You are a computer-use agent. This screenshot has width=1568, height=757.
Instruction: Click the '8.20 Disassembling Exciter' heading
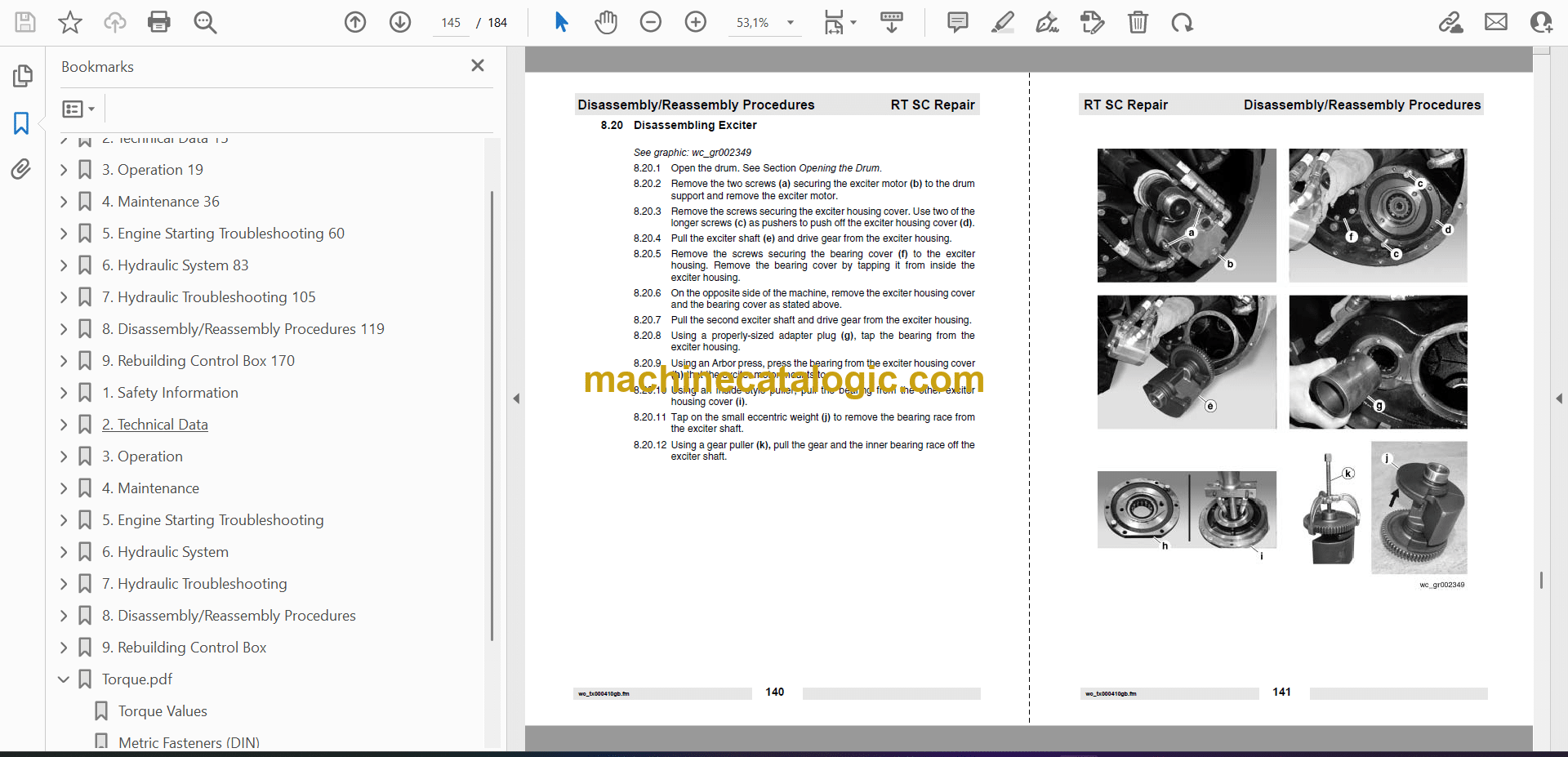679,125
